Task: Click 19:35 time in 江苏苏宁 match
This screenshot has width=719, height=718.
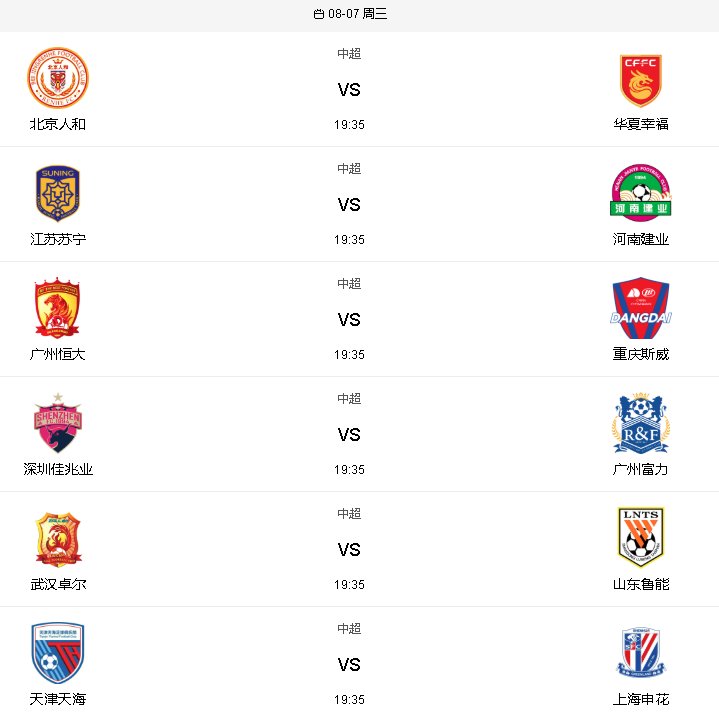Action: [349, 240]
